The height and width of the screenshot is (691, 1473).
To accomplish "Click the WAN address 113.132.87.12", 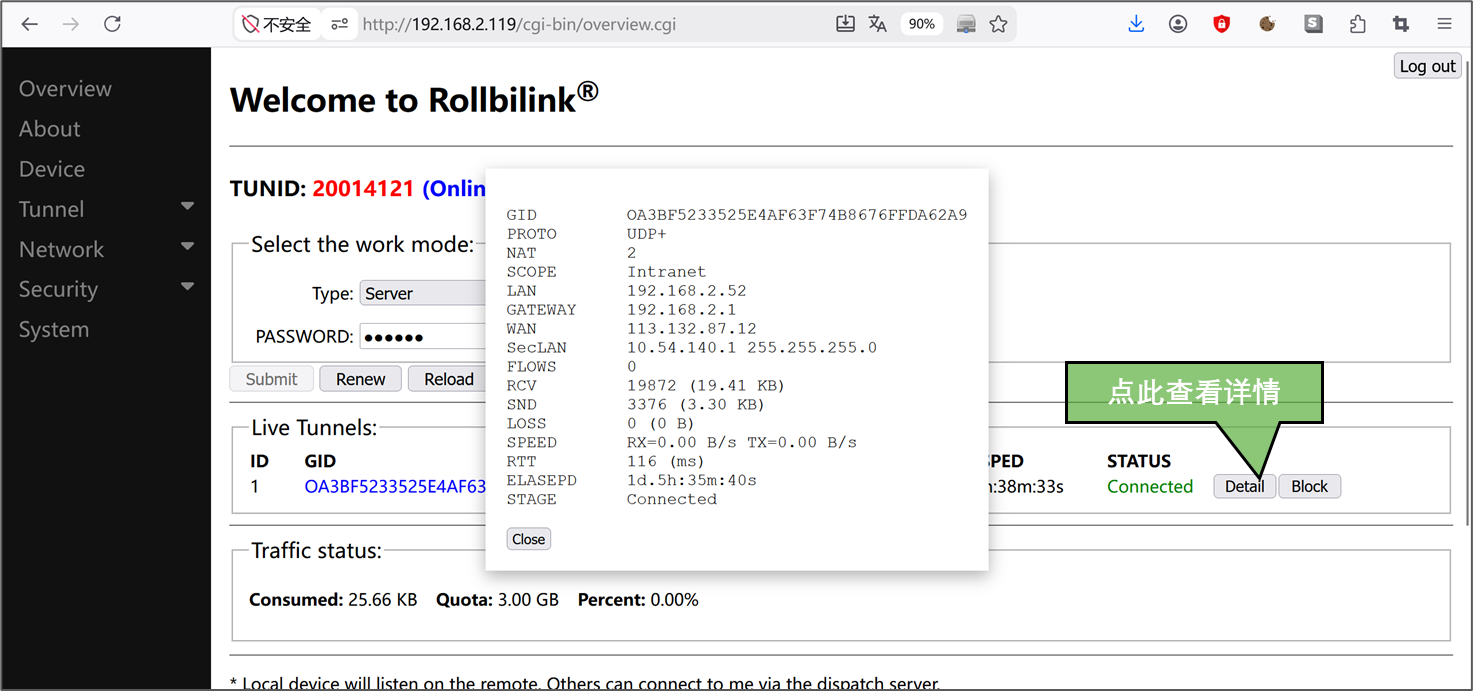I will (x=691, y=328).
